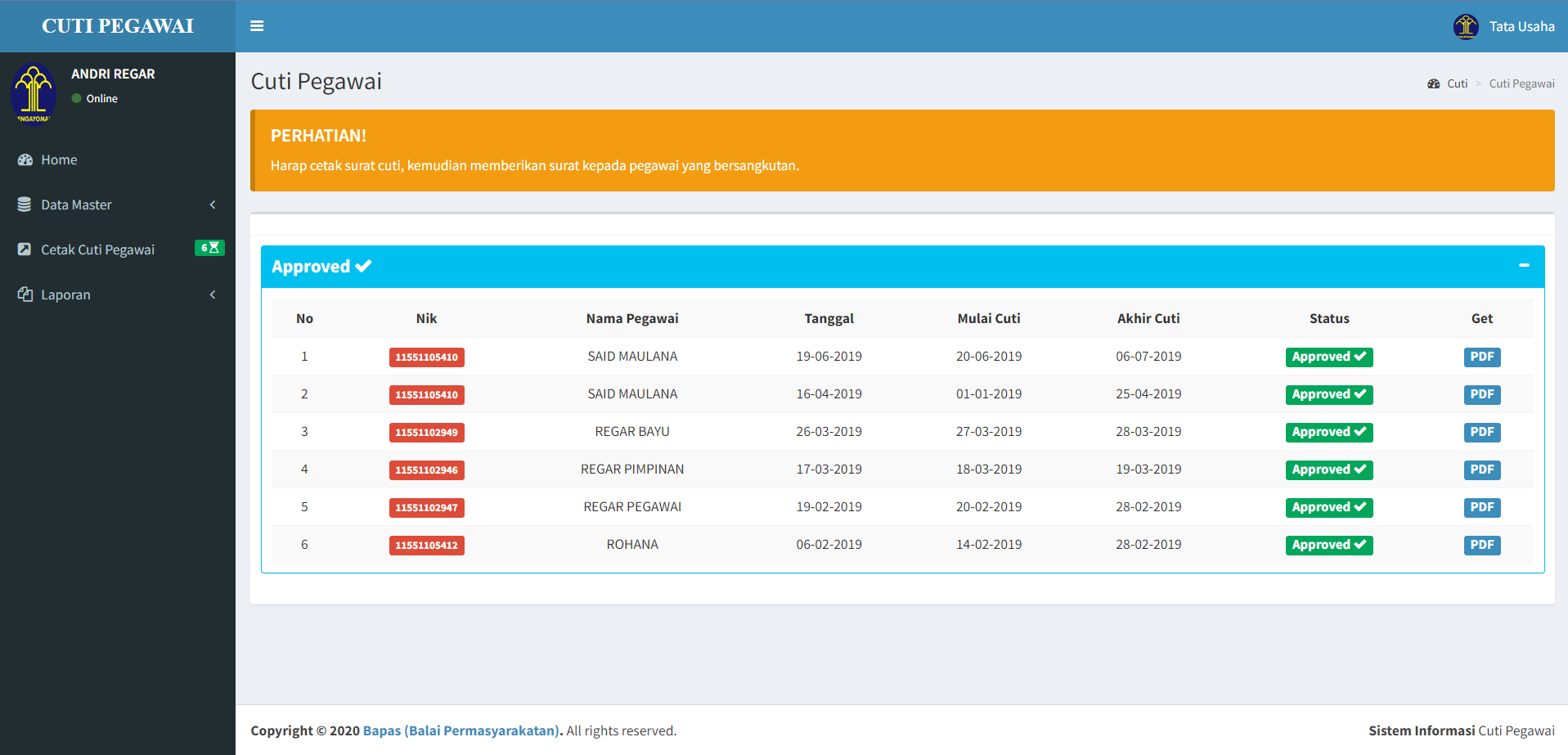Download PDF for SAID MAULANA row 1
The width and height of the screenshot is (1568, 755).
(x=1481, y=357)
